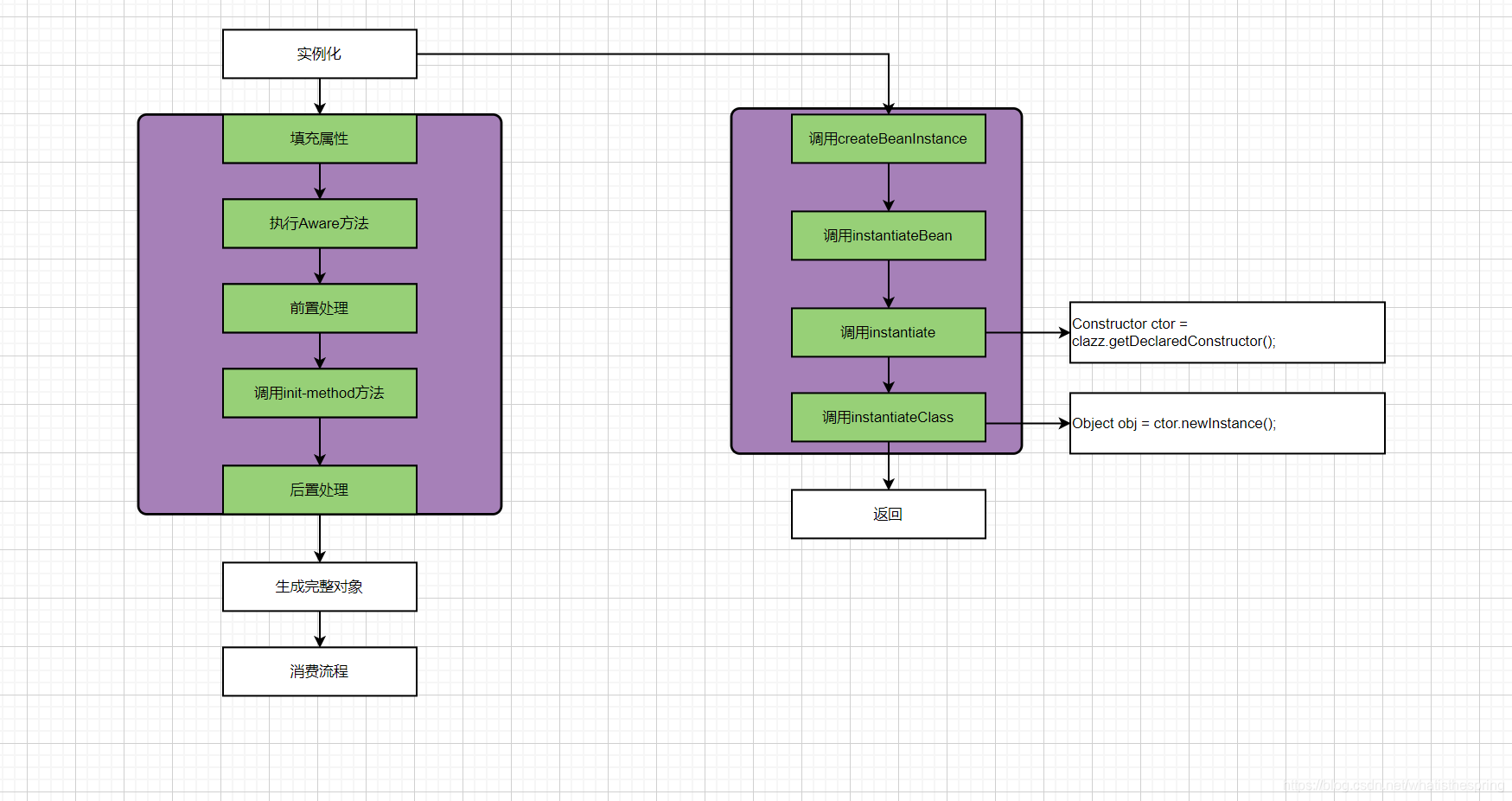This screenshot has height=801, width=1512.
Task: Select the 填充属性 green node
Action: (320, 138)
